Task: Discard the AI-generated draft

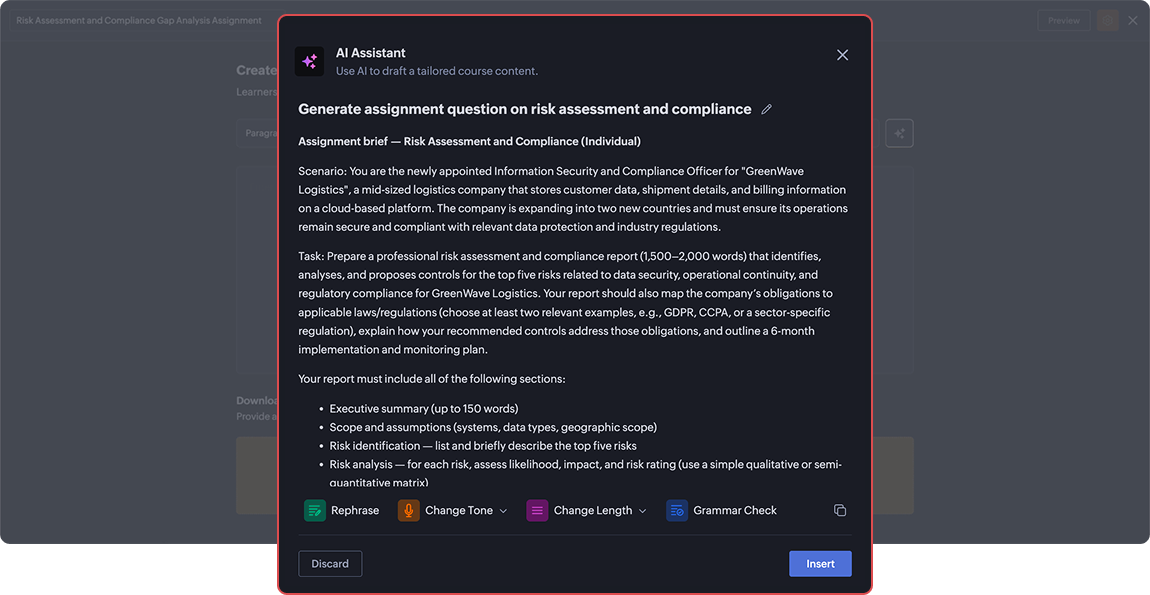Action: (330, 563)
